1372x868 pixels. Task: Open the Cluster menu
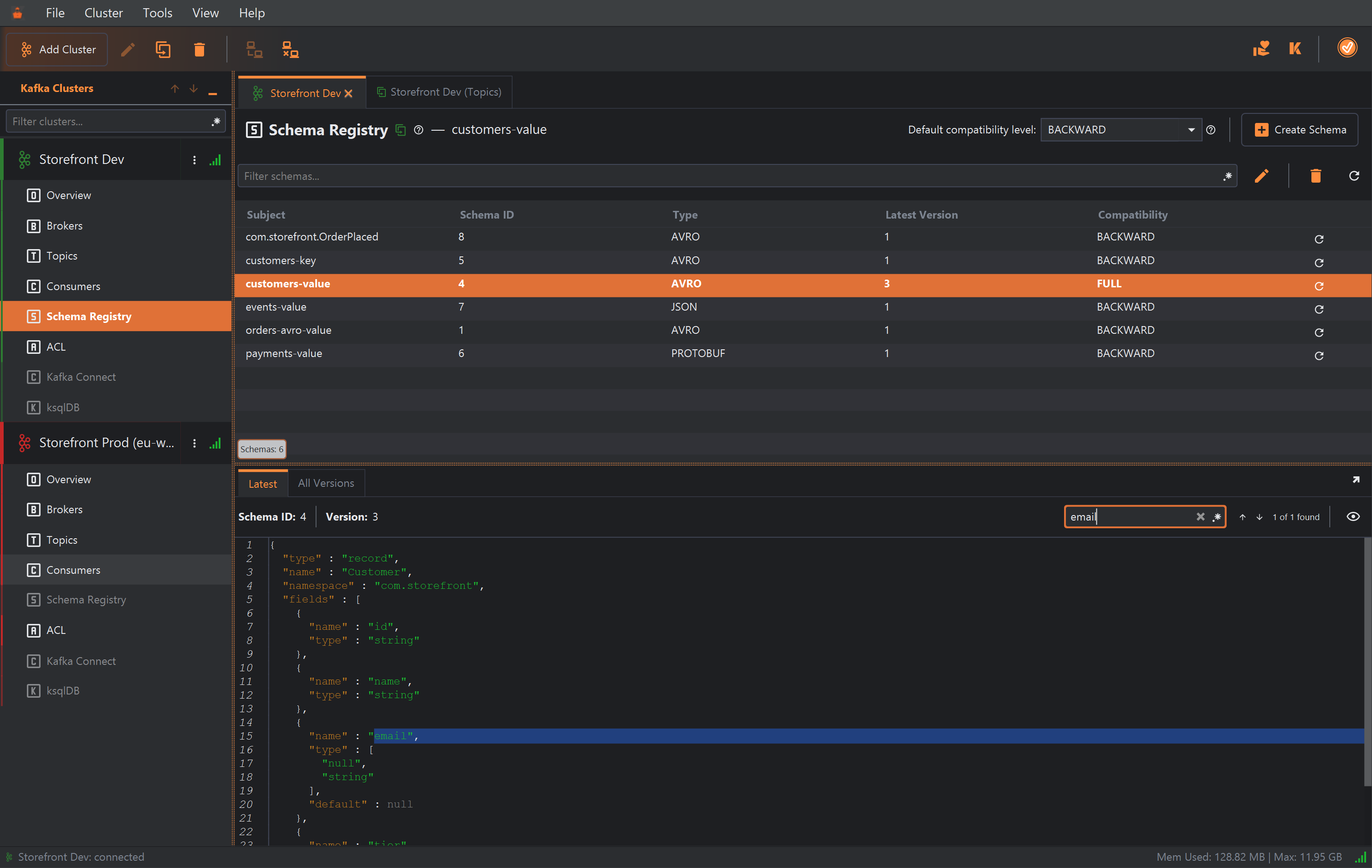pos(104,13)
